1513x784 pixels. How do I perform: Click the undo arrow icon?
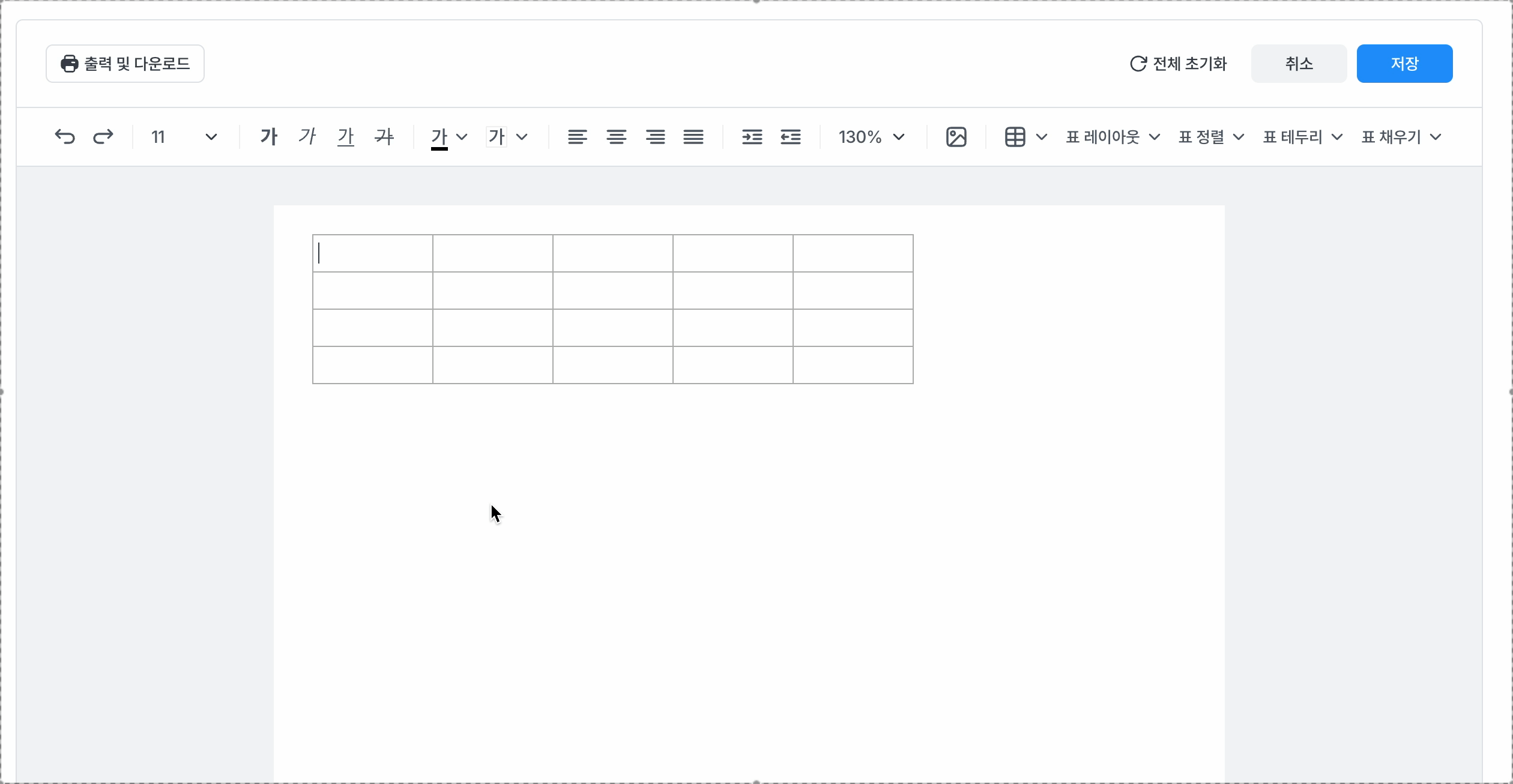[x=65, y=137]
